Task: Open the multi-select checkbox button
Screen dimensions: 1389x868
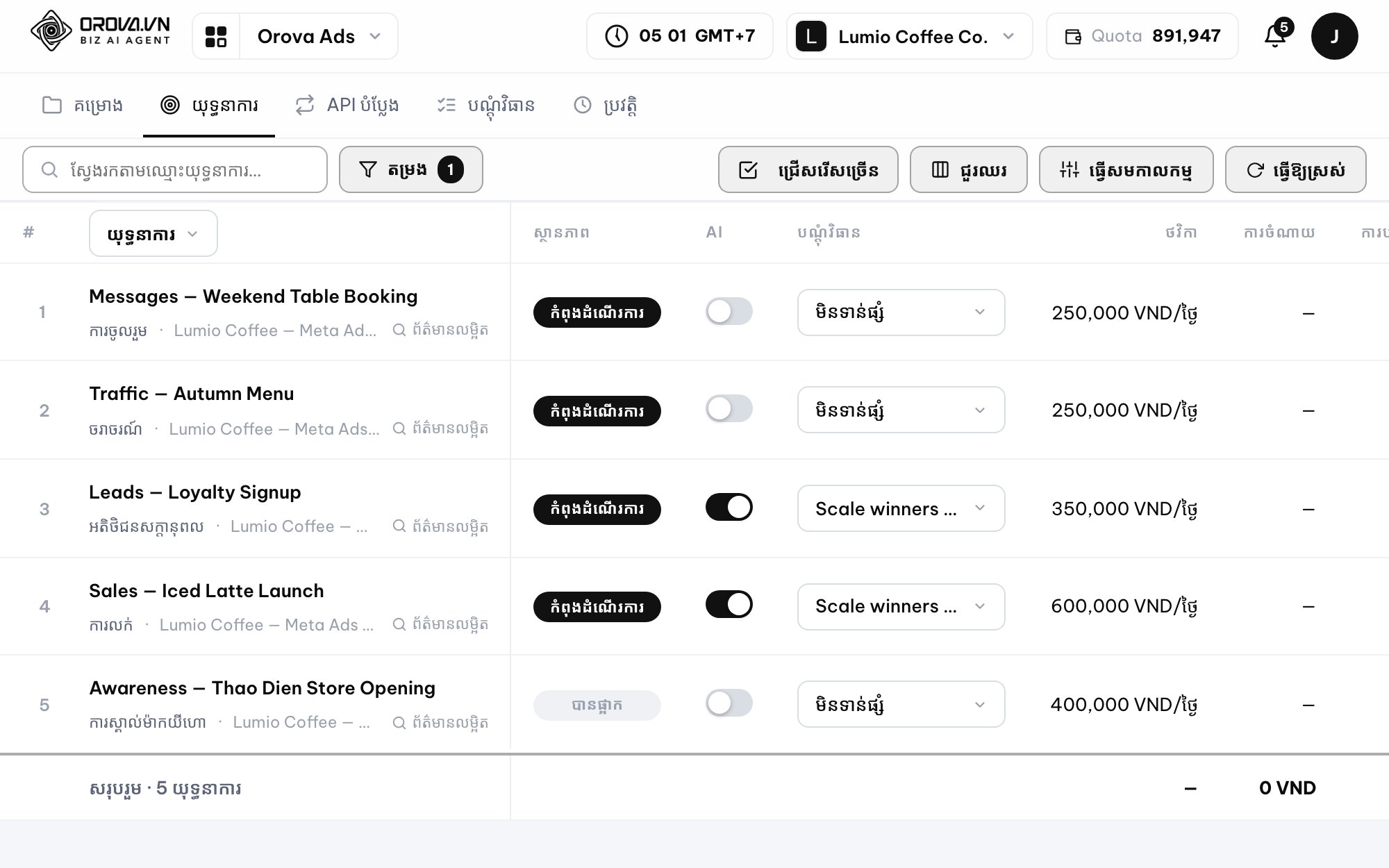Action: pyautogui.click(x=808, y=169)
